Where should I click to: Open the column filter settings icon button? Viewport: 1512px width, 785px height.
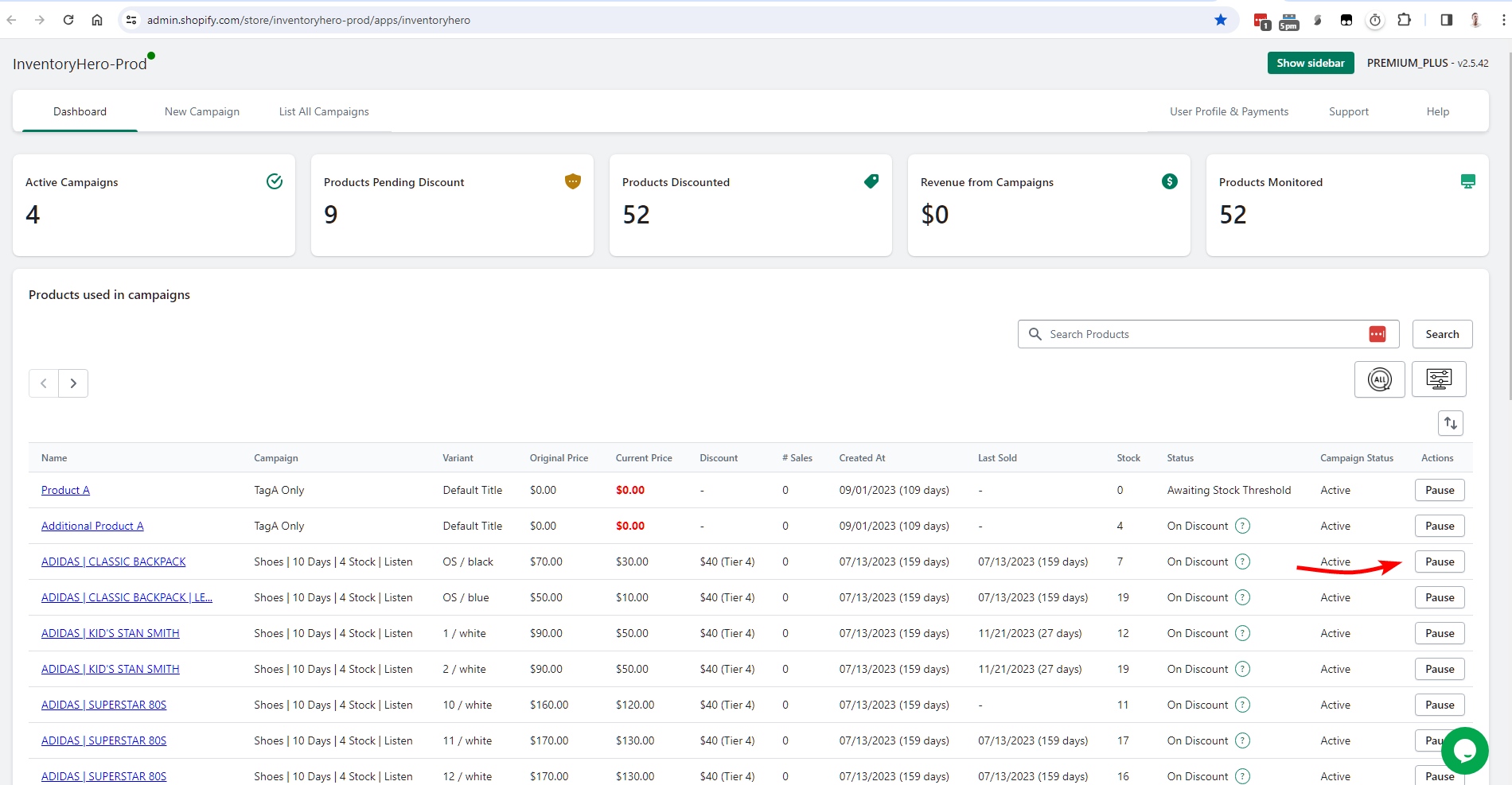tap(1439, 379)
